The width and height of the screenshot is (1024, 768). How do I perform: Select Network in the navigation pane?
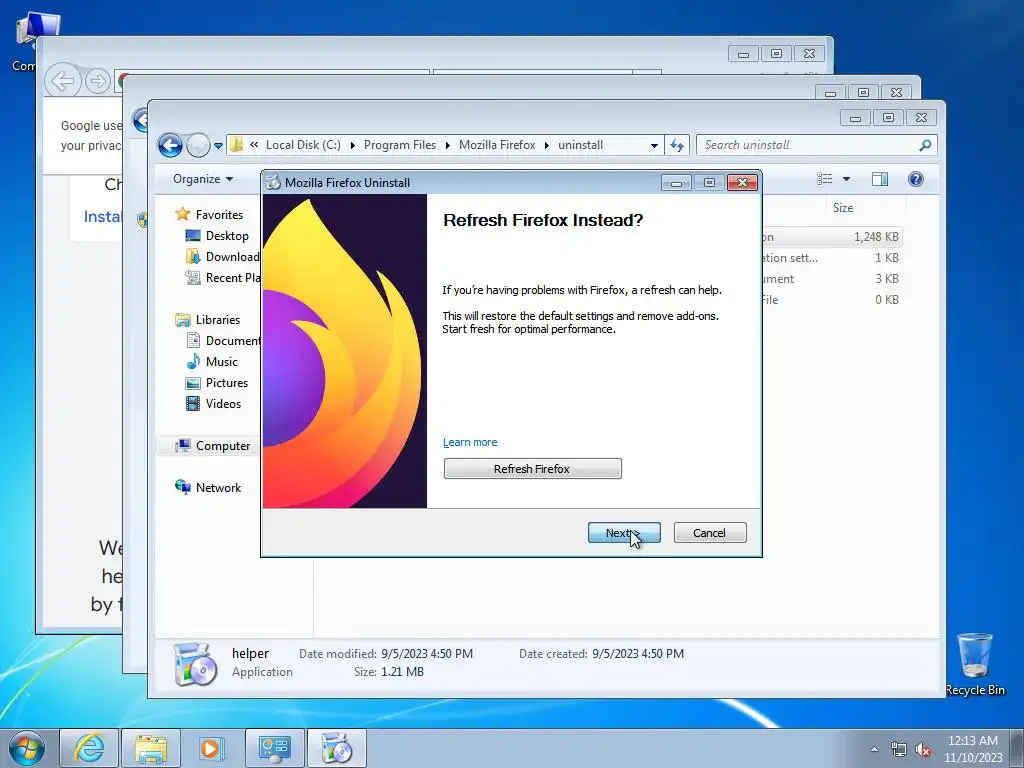[218, 488]
